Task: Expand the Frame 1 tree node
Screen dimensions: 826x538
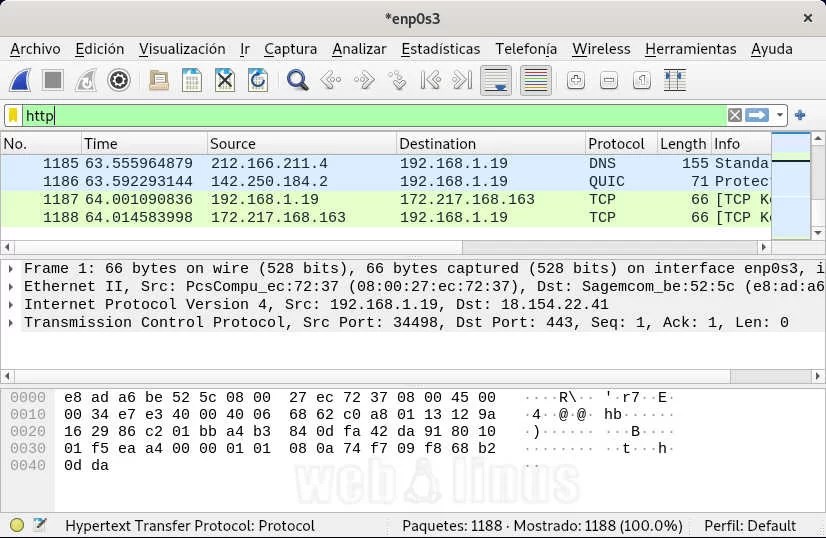Action: click(x=11, y=269)
